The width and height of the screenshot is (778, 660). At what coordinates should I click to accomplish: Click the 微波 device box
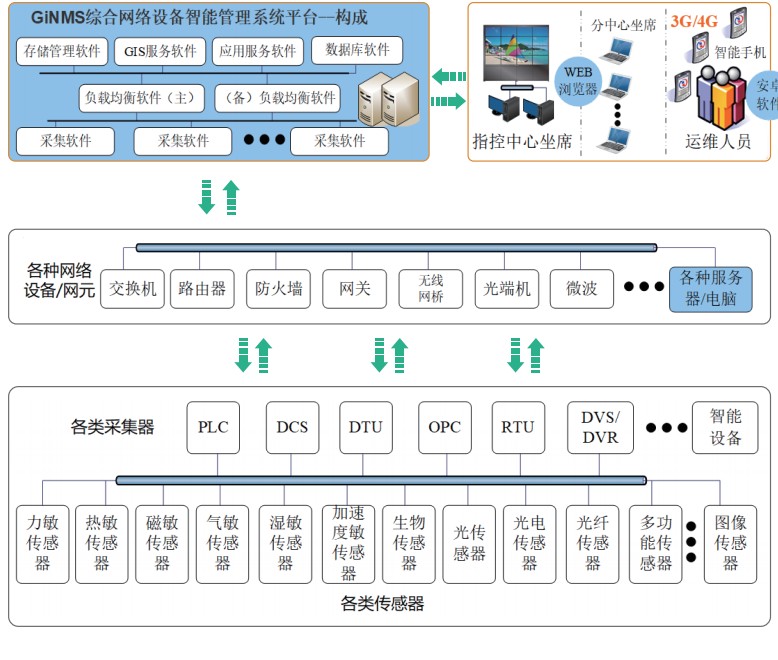pos(582,289)
